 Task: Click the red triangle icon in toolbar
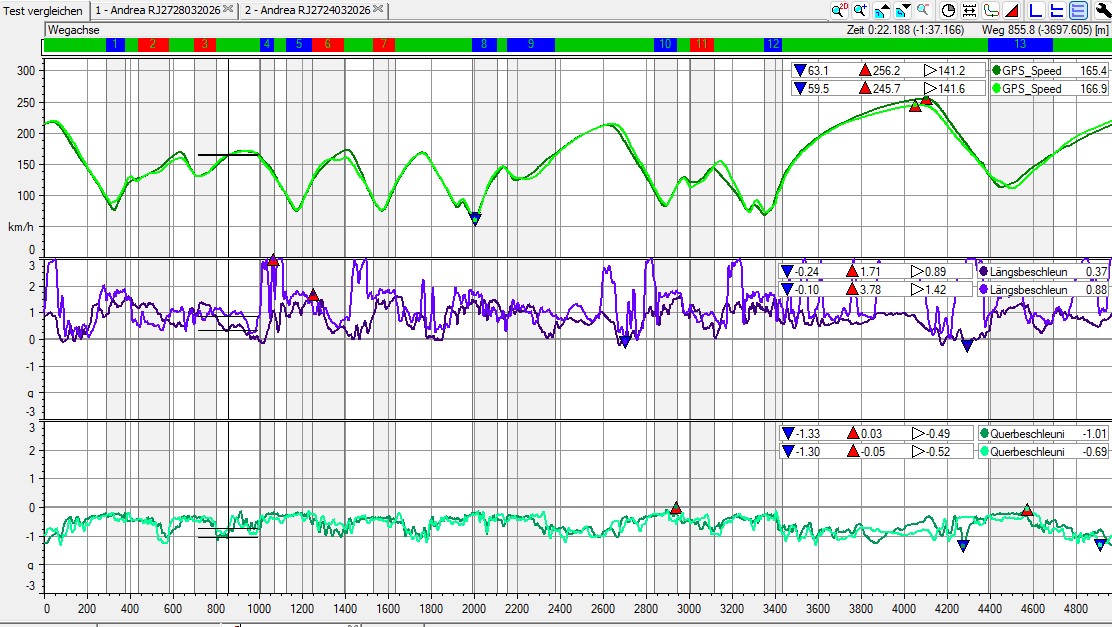click(1012, 10)
